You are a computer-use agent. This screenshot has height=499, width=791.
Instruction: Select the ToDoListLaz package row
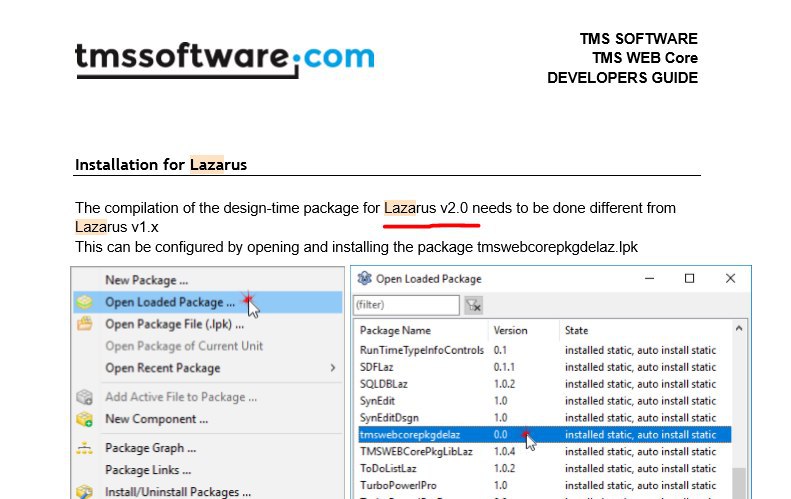(544, 468)
